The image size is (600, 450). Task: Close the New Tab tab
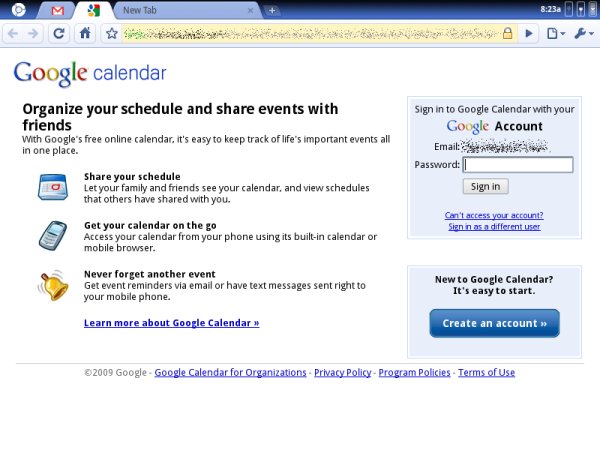pos(250,11)
